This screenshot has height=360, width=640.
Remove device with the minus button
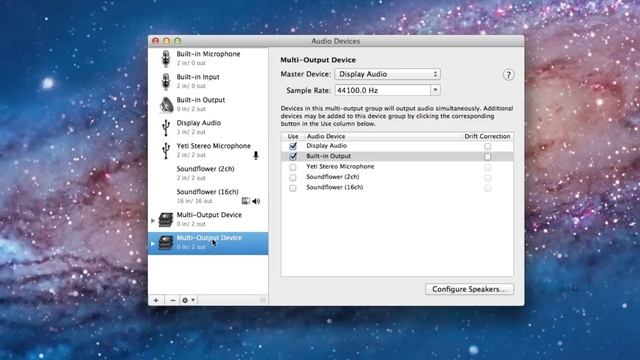pyautogui.click(x=173, y=300)
